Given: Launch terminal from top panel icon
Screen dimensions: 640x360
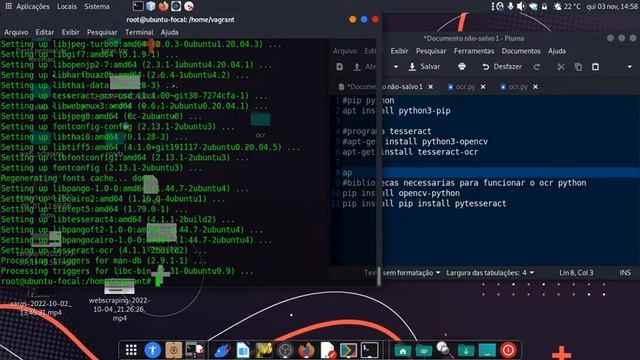Looking at the screenshot, I should 138,6.
